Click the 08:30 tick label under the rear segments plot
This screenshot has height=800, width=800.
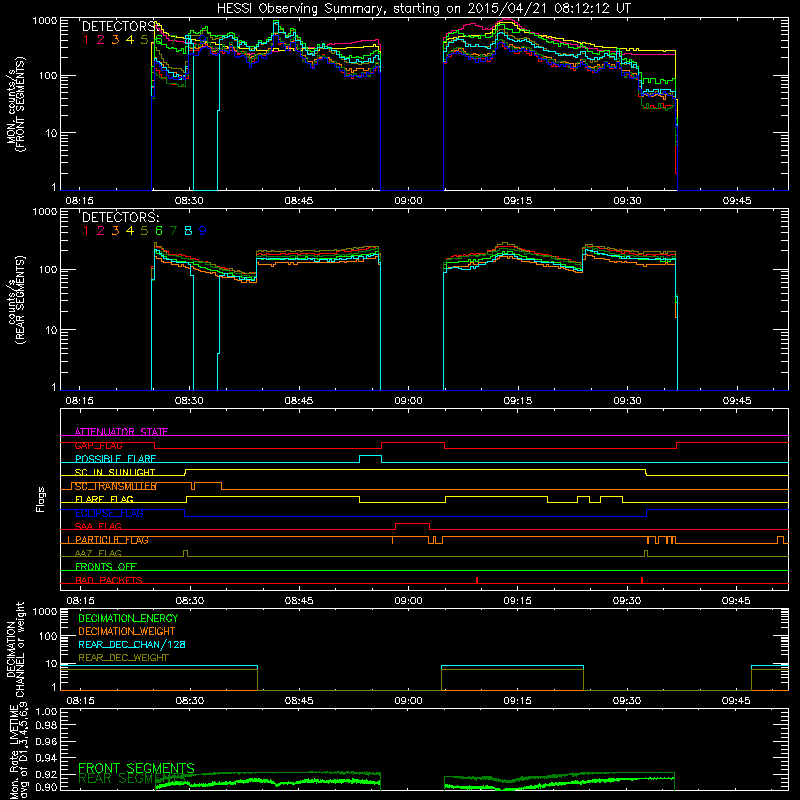189,401
